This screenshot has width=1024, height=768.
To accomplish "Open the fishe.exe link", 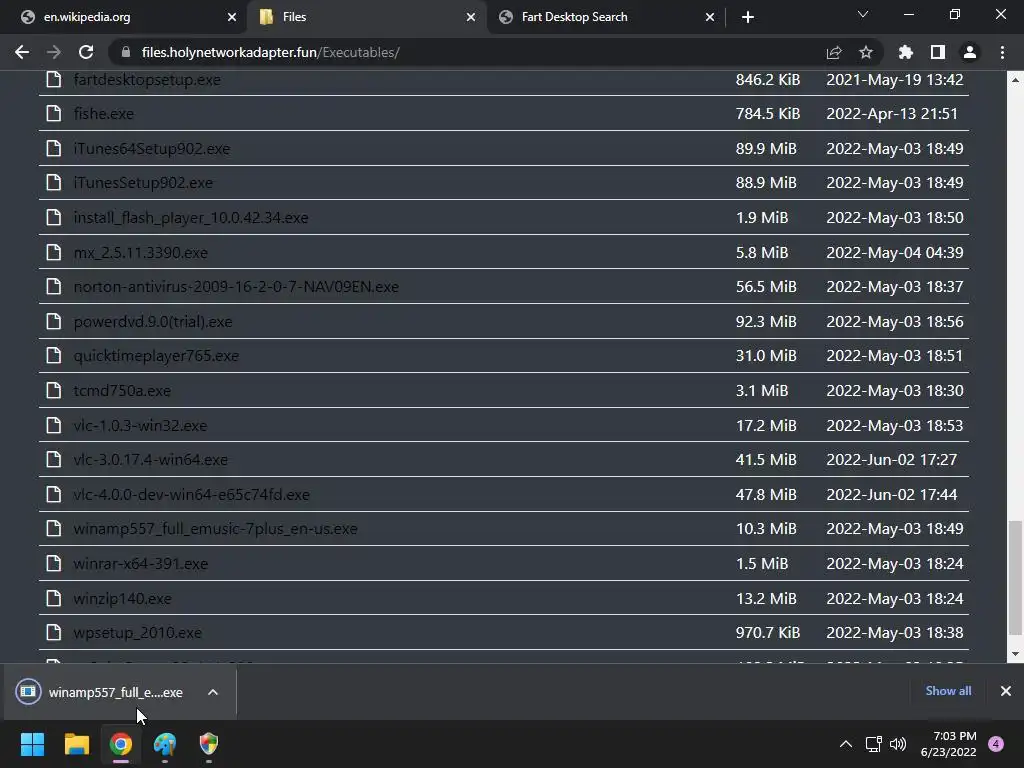I will coord(103,114).
